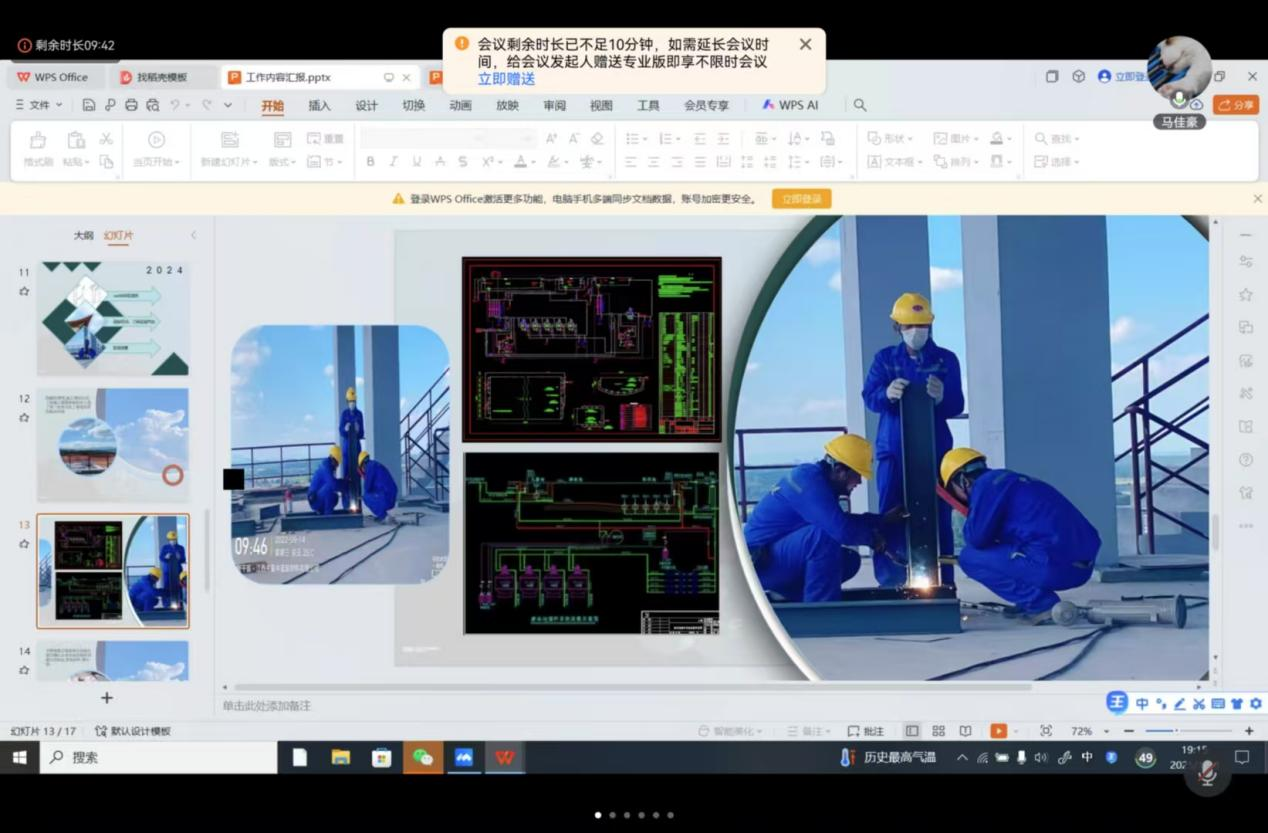Click the 立即赠送 link in meeting notice
Screen dimensions: 1268x833
pyautogui.click(x=506, y=79)
